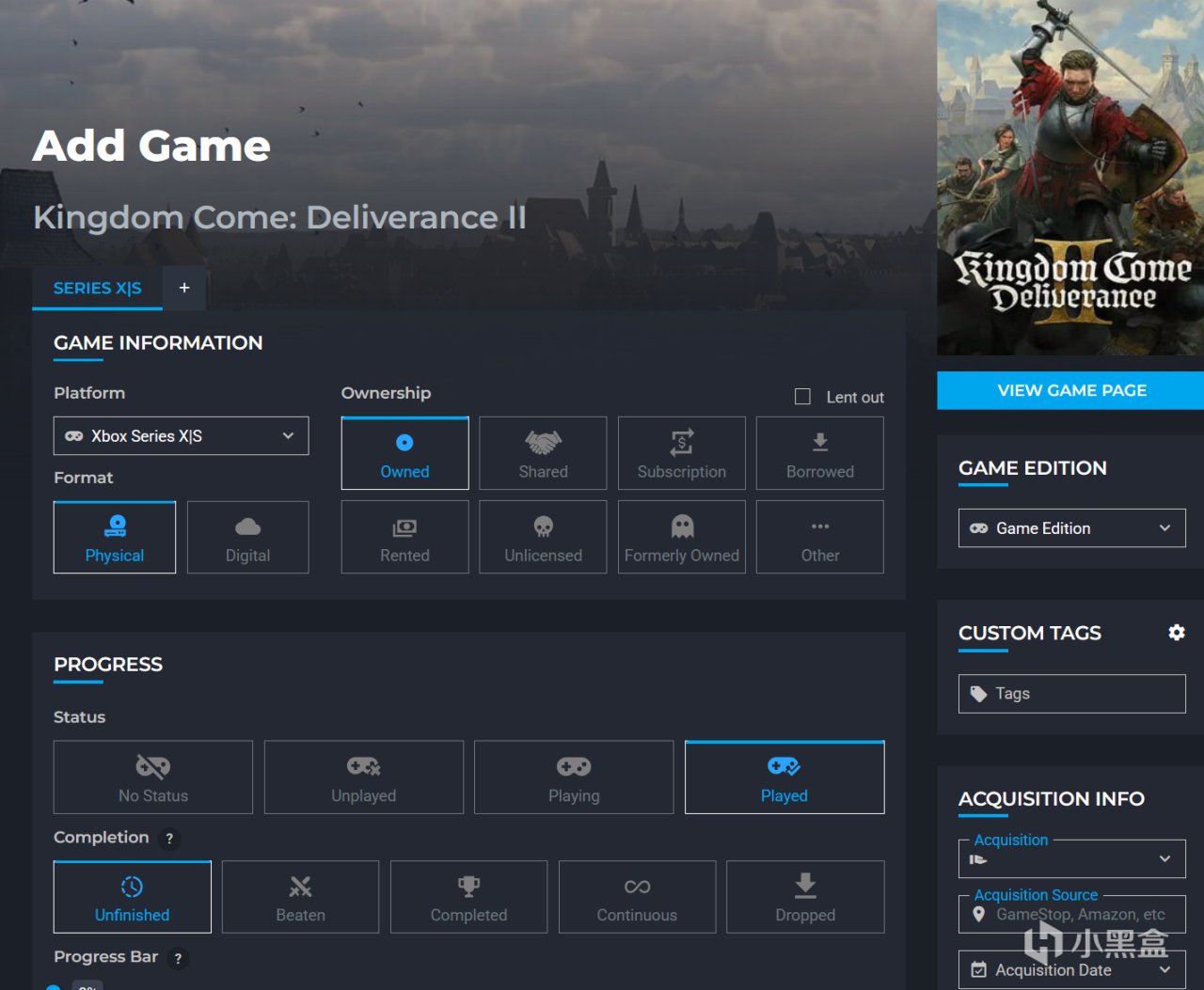Select the Rented ownership option
The image size is (1204, 990).
[404, 537]
